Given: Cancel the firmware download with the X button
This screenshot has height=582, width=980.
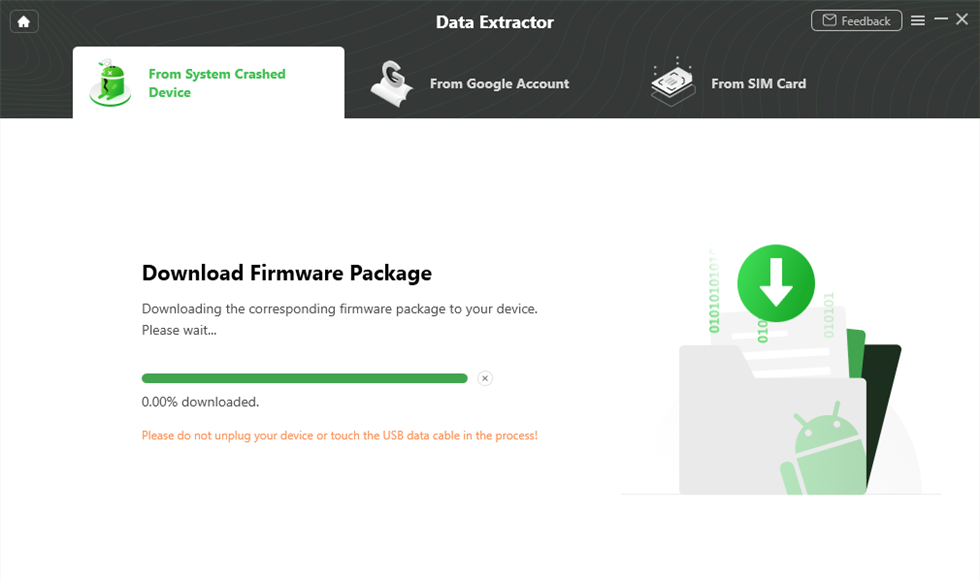Looking at the screenshot, I should [485, 378].
